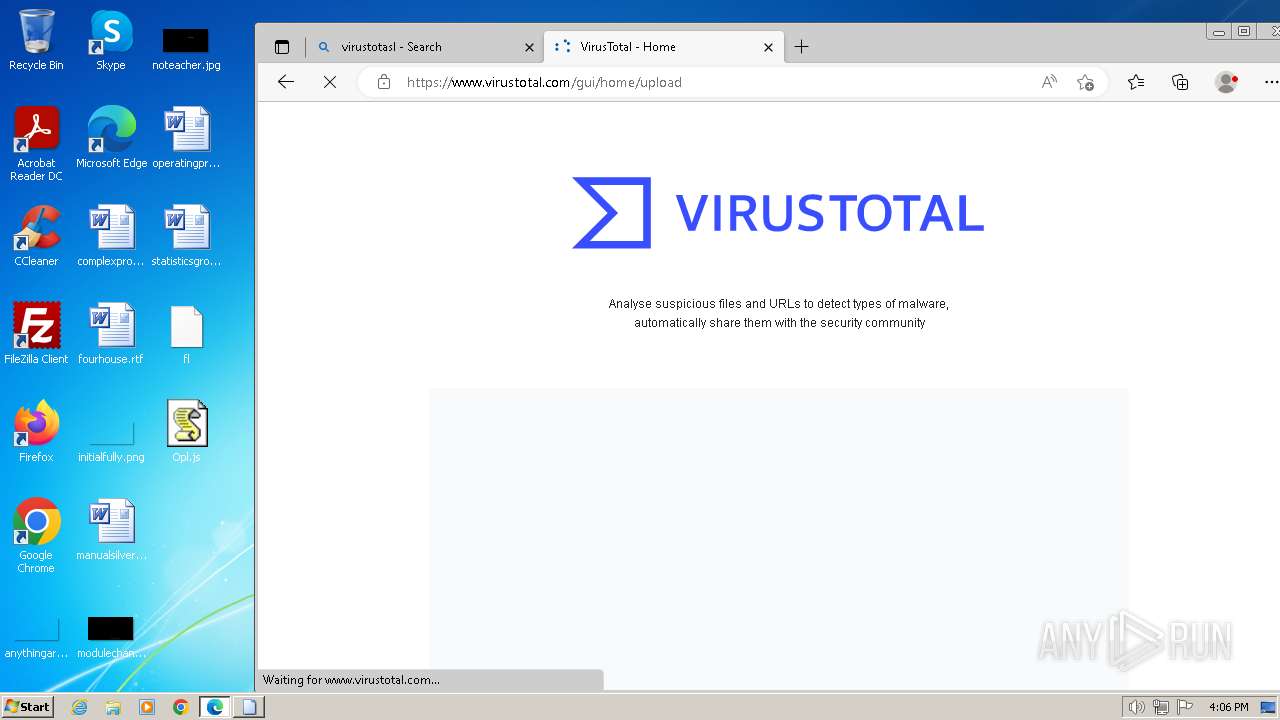Viewport: 1280px width, 720px height.
Task: Open a new browser tab
Action: click(801, 47)
